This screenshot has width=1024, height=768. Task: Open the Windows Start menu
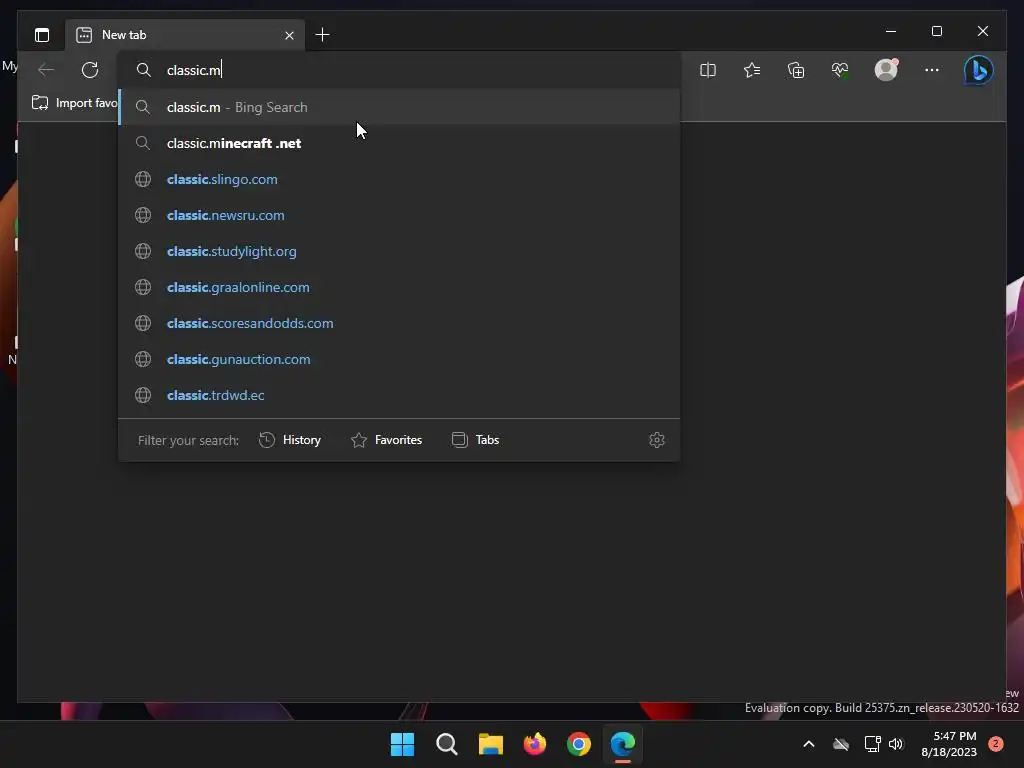click(x=402, y=744)
